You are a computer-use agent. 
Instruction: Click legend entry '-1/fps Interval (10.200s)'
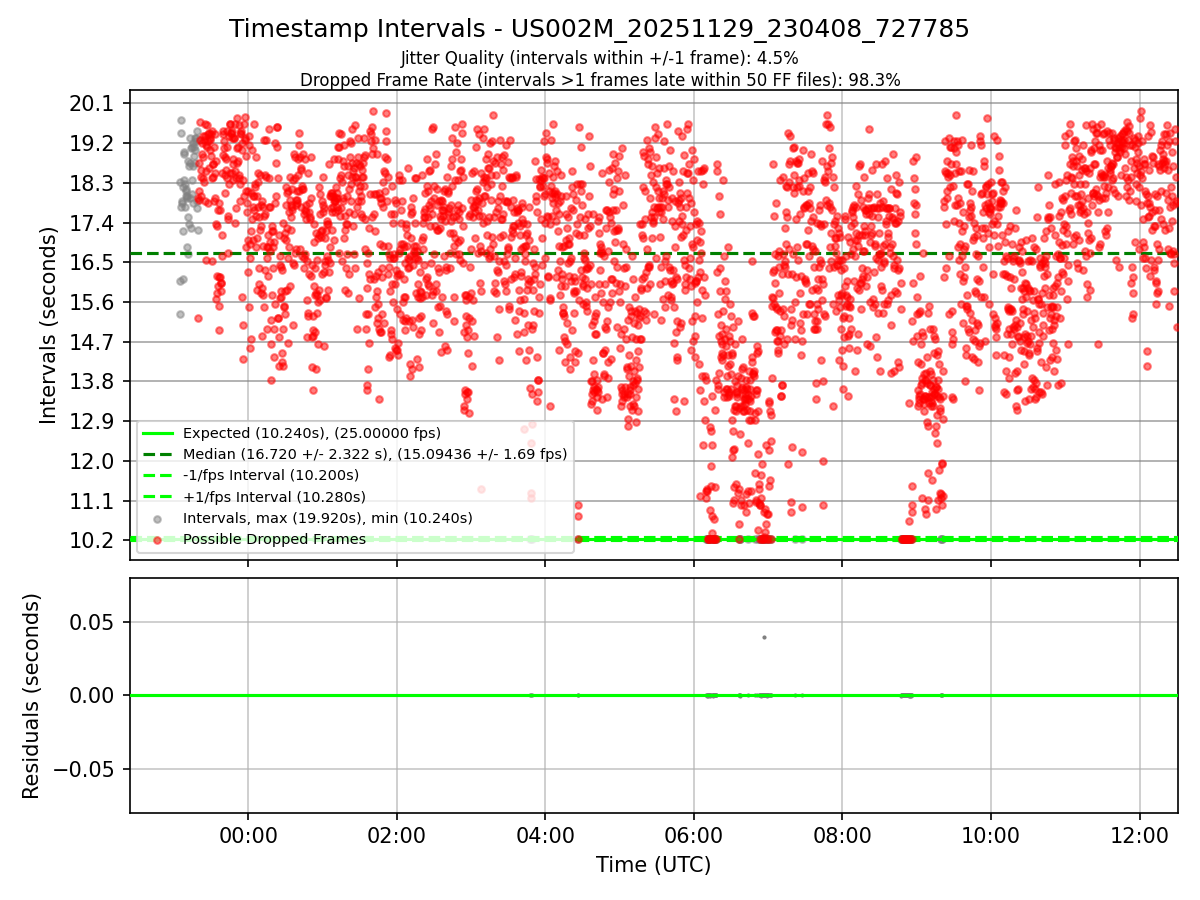point(271,475)
